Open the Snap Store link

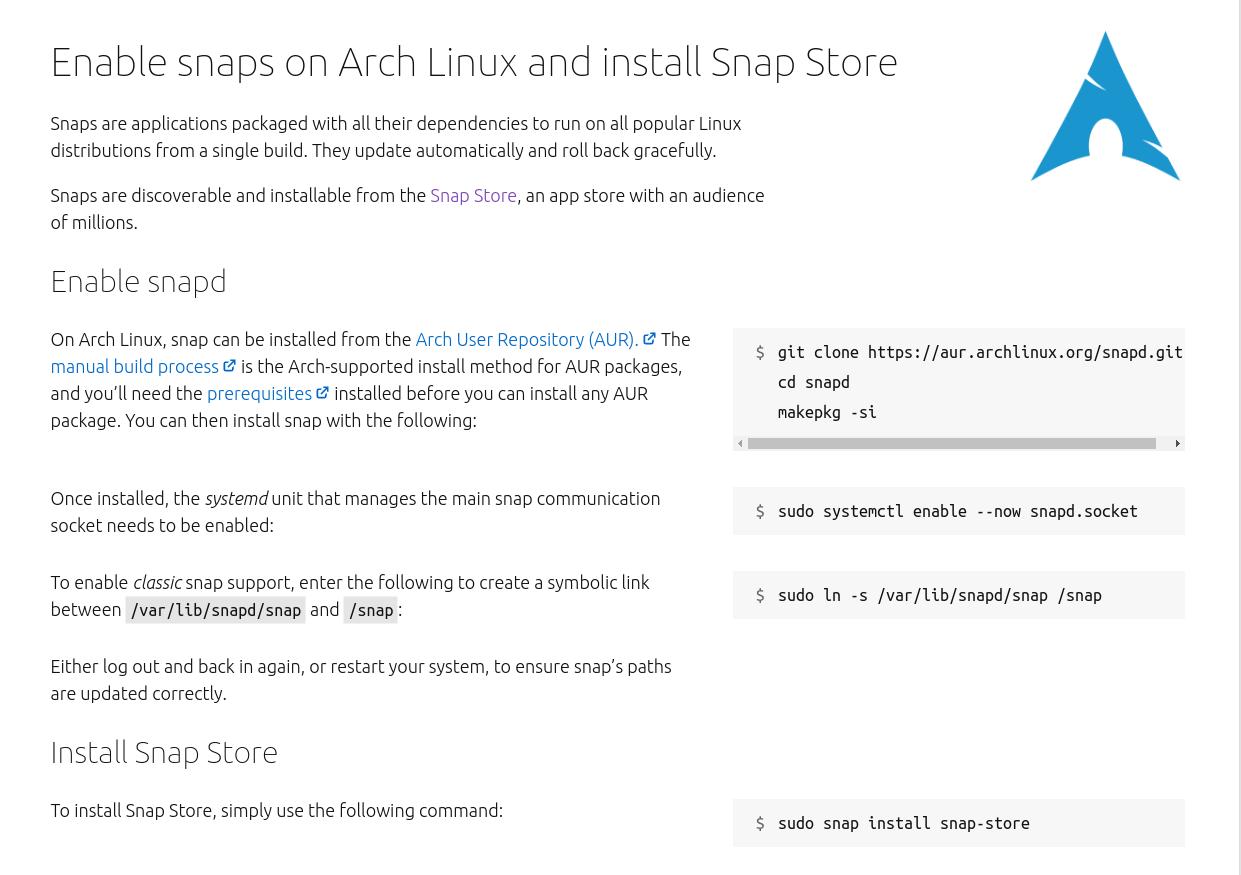473,195
